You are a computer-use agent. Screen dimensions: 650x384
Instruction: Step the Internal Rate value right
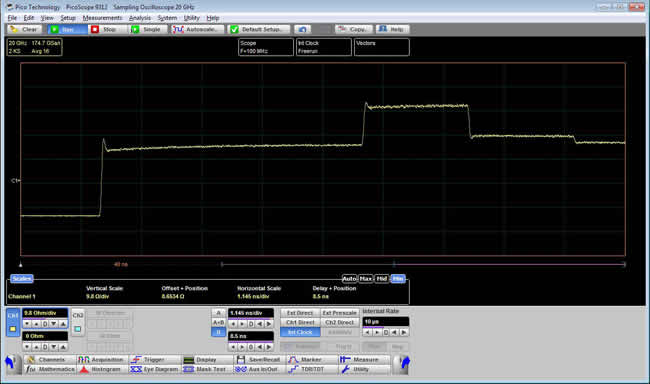coord(404,332)
